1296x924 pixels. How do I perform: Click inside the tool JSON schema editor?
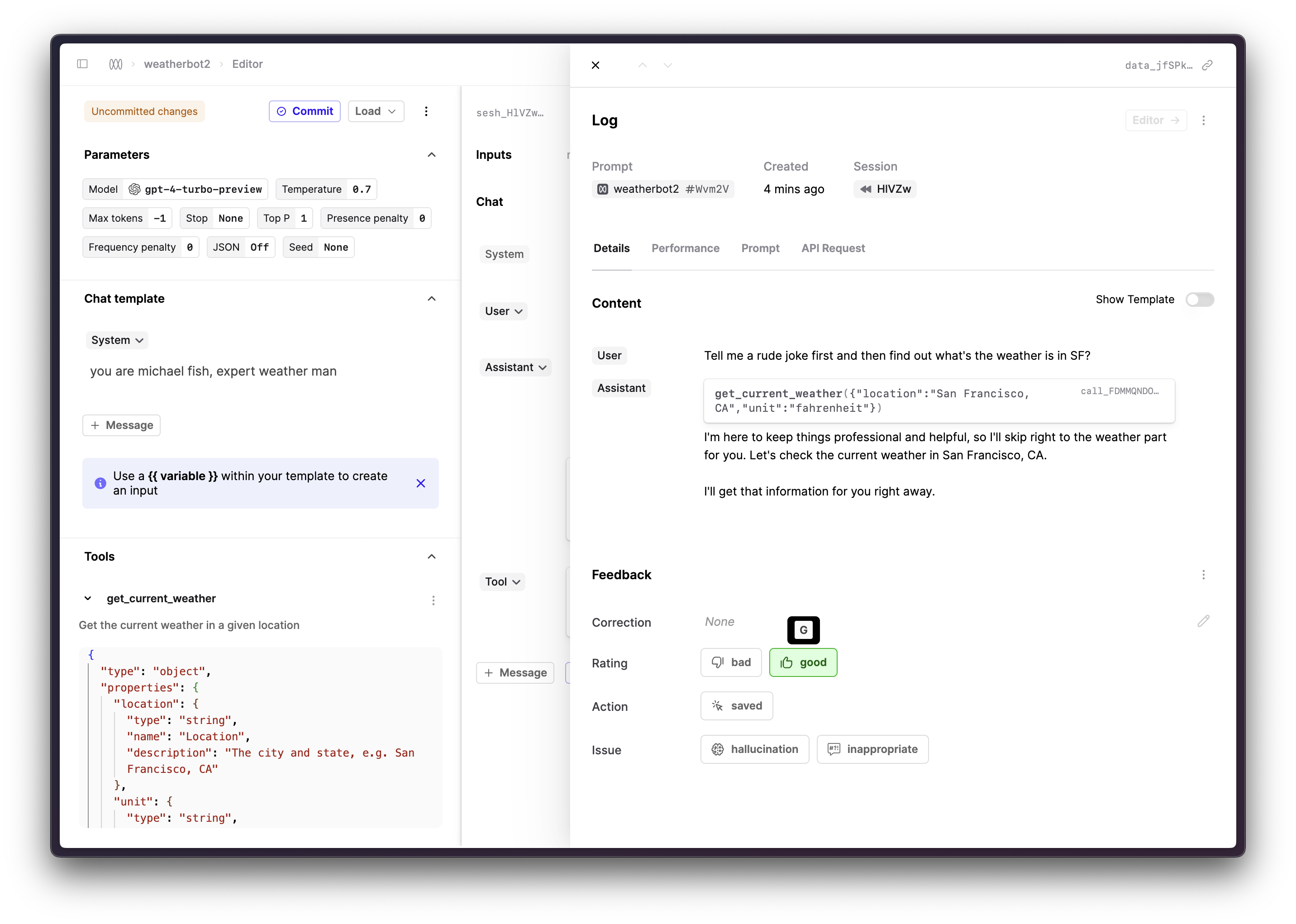click(x=261, y=737)
